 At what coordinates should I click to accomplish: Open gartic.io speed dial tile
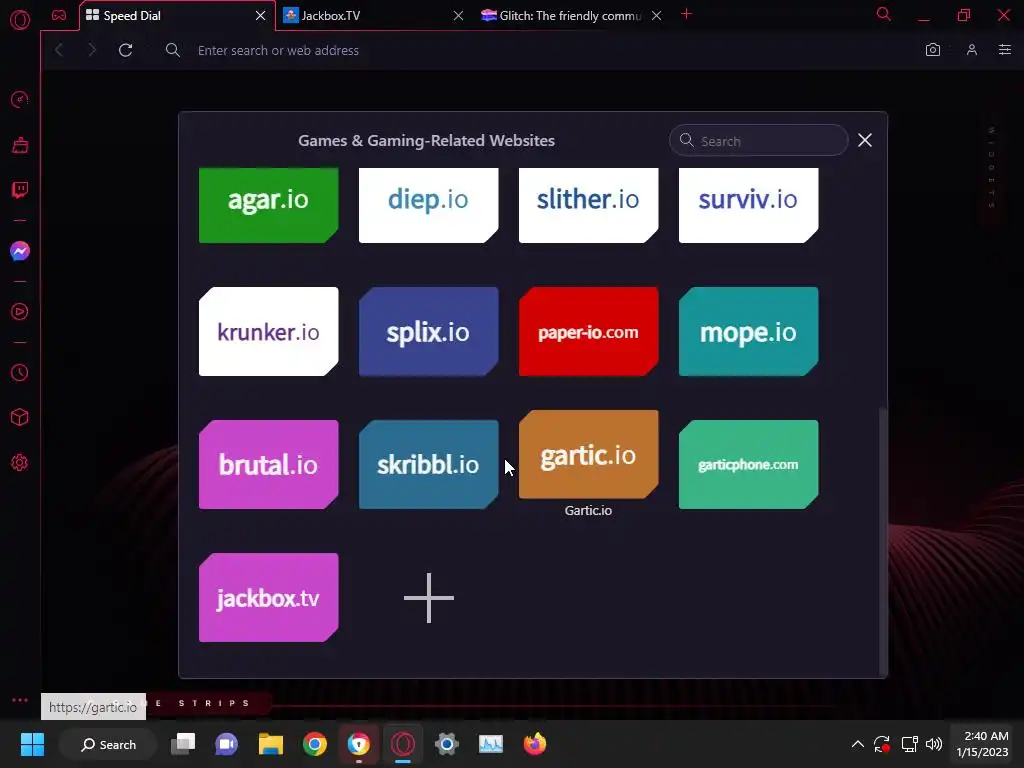click(x=588, y=455)
